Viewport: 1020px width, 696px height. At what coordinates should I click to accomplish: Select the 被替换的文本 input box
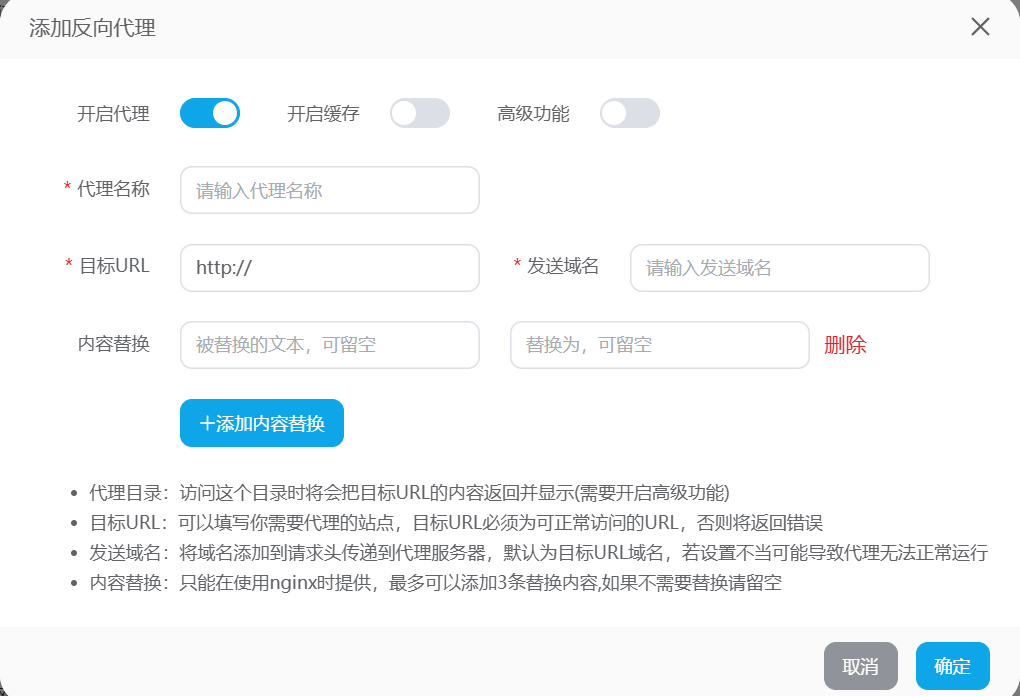coord(330,345)
